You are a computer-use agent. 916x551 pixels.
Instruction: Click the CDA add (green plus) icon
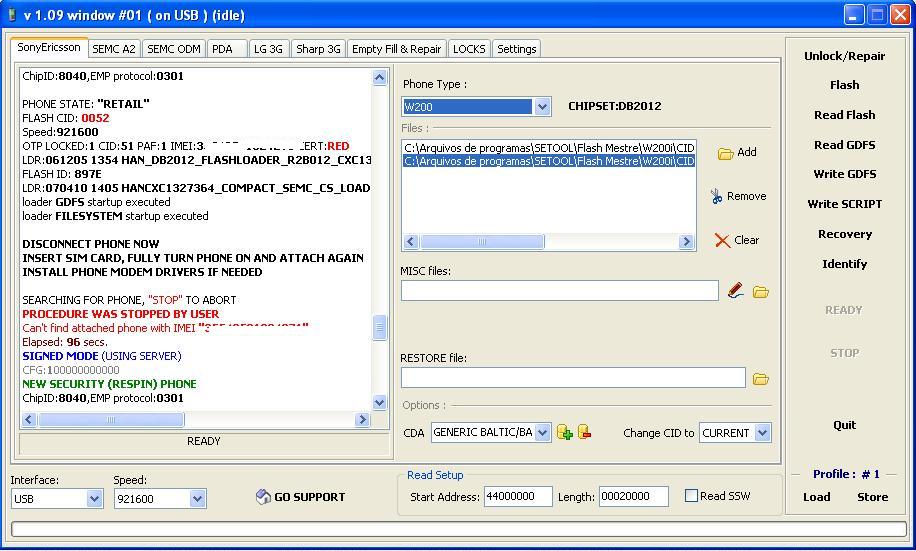pos(564,432)
